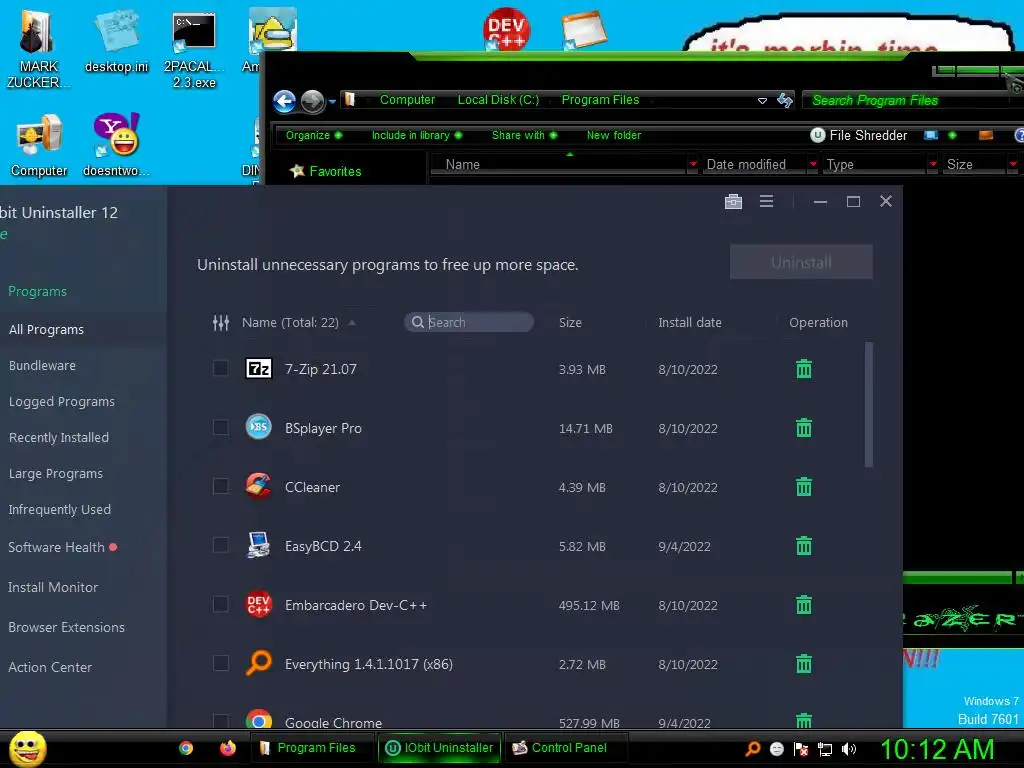This screenshot has height=768, width=1024.
Task: Switch to Control Panel taskbar button
Action: pyautogui.click(x=566, y=748)
